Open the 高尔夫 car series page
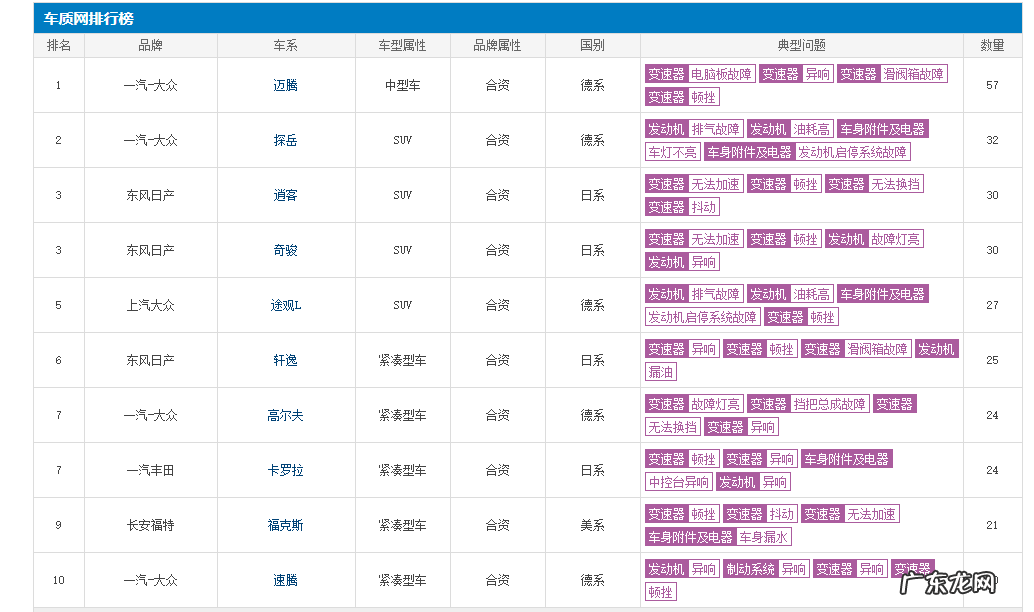The image size is (1034, 612). [287, 415]
